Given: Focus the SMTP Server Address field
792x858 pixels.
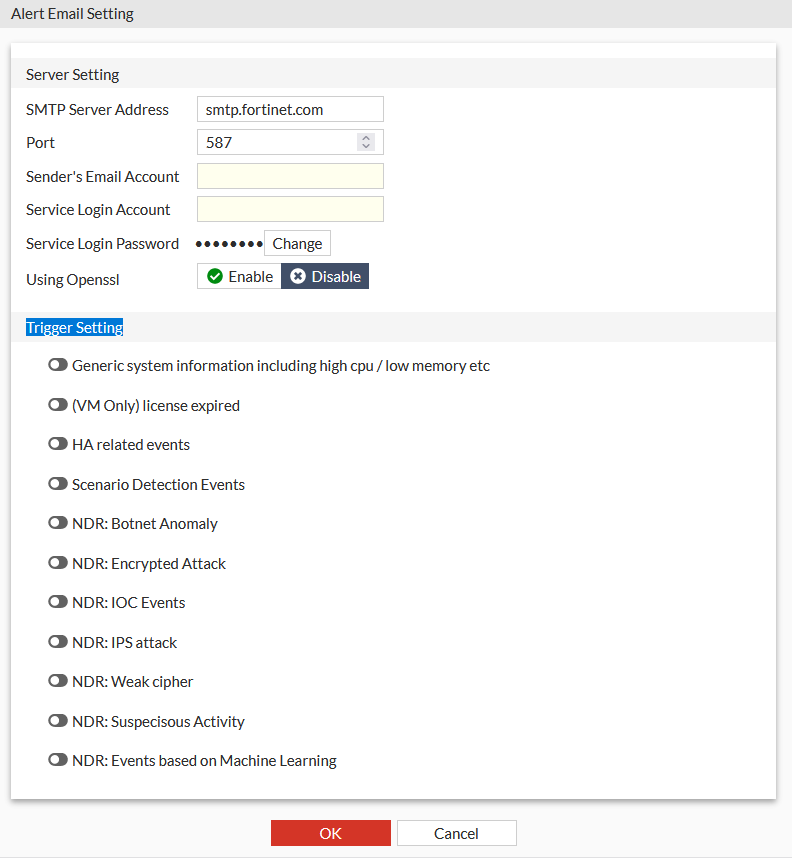Looking at the screenshot, I should pos(290,109).
